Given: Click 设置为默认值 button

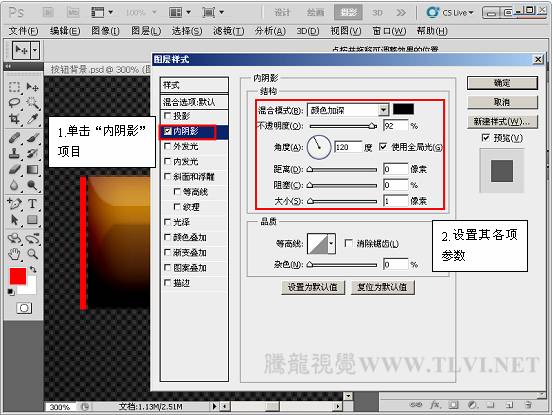Looking at the screenshot, I should point(313,287).
